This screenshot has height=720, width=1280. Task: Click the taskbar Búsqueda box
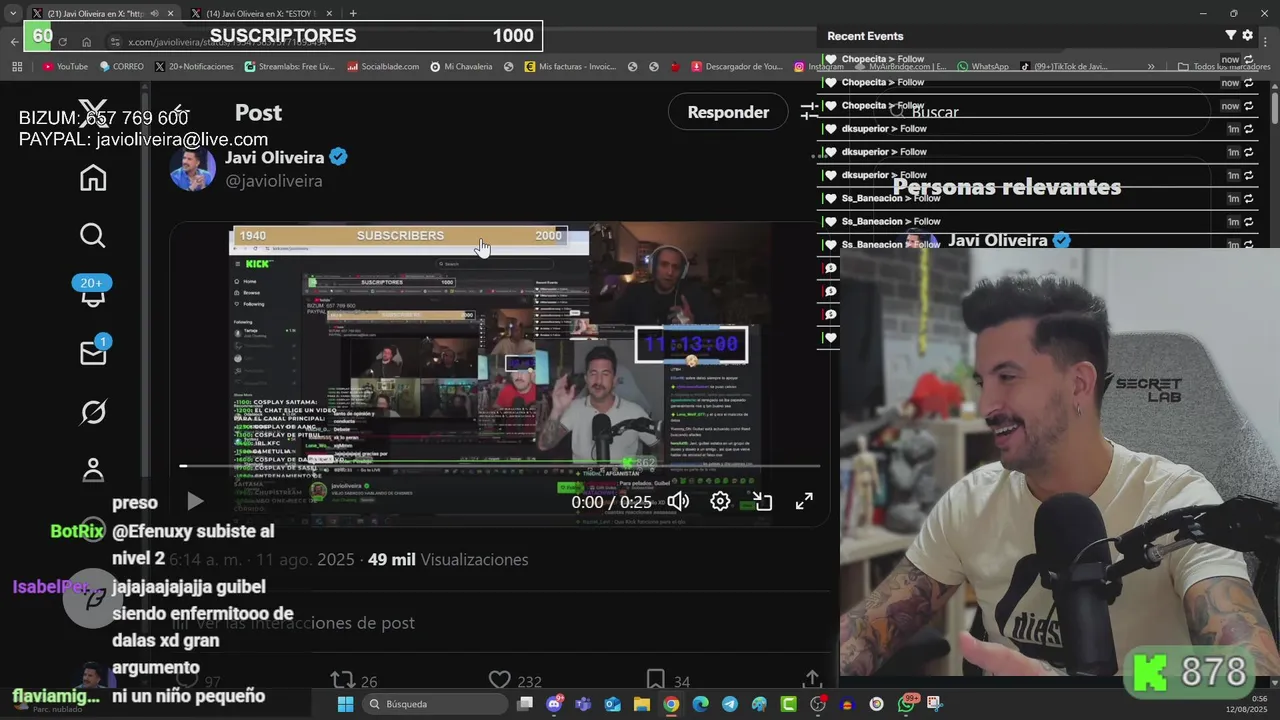pos(435,704)
